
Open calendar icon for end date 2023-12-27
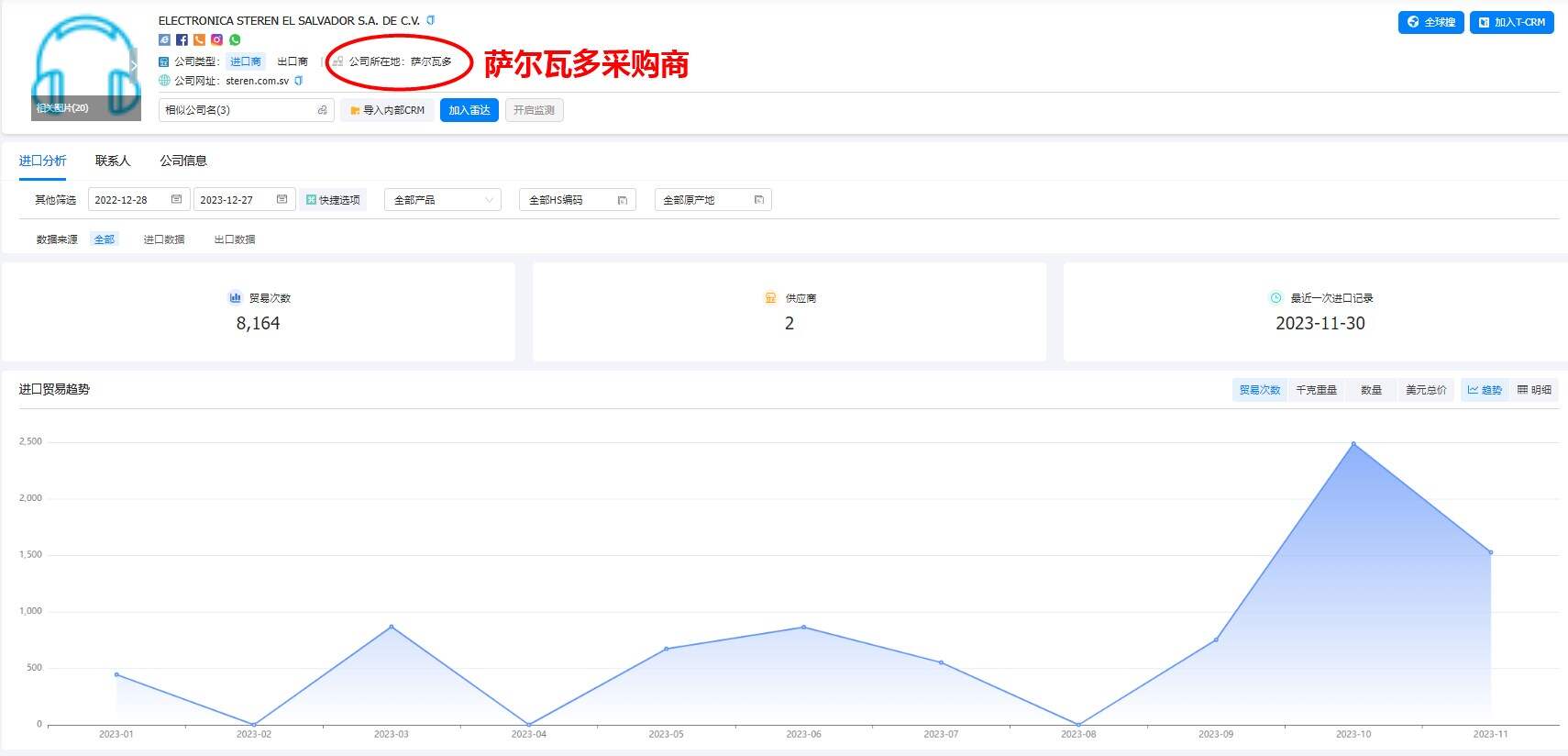(x=282, y=199)
